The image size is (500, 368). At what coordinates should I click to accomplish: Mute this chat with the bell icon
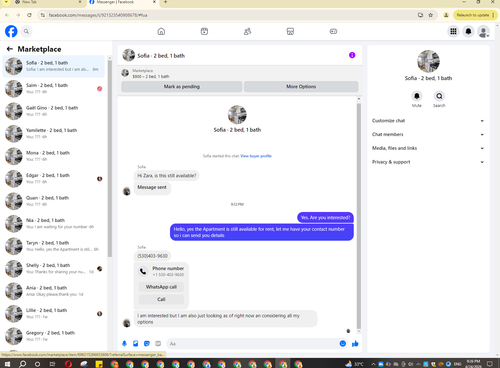coord(417,96)
